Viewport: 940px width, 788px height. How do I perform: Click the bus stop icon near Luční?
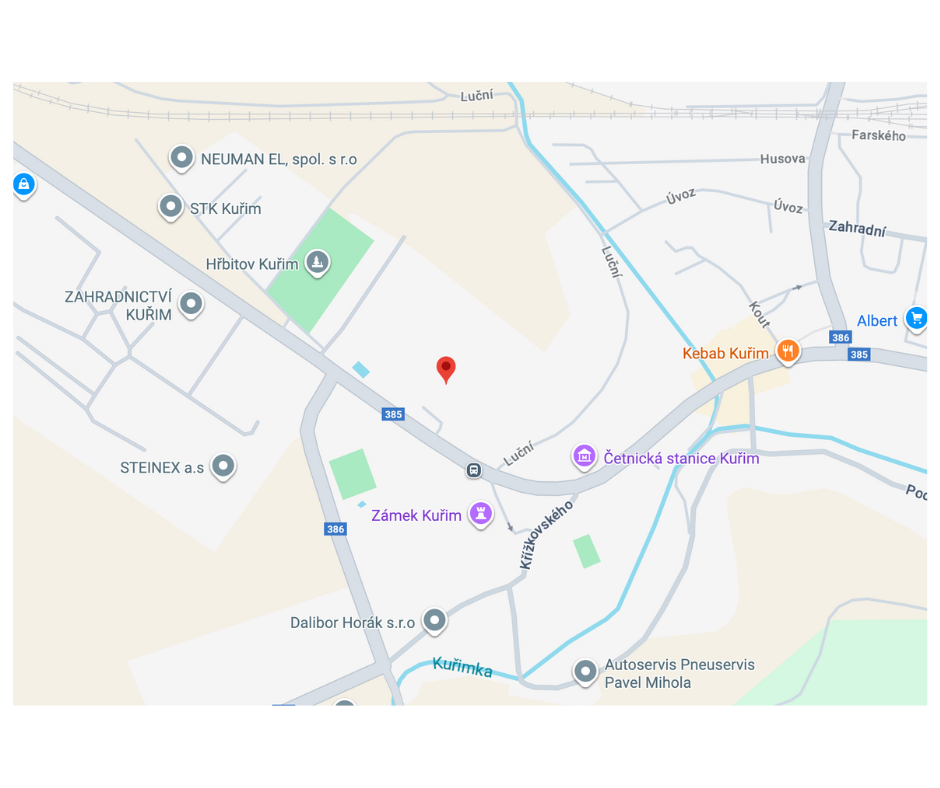474,470
